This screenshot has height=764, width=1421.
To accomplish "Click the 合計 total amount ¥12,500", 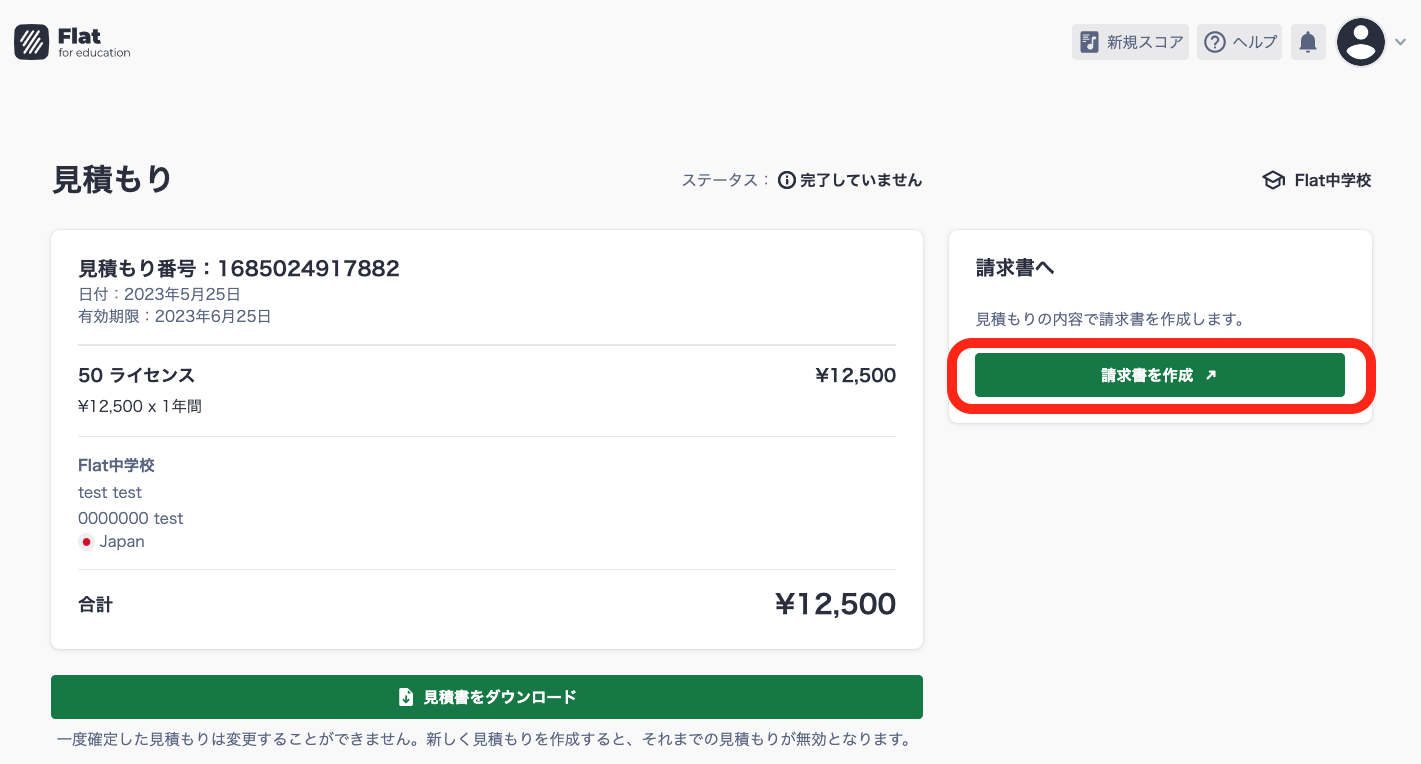I will point(834,604).
